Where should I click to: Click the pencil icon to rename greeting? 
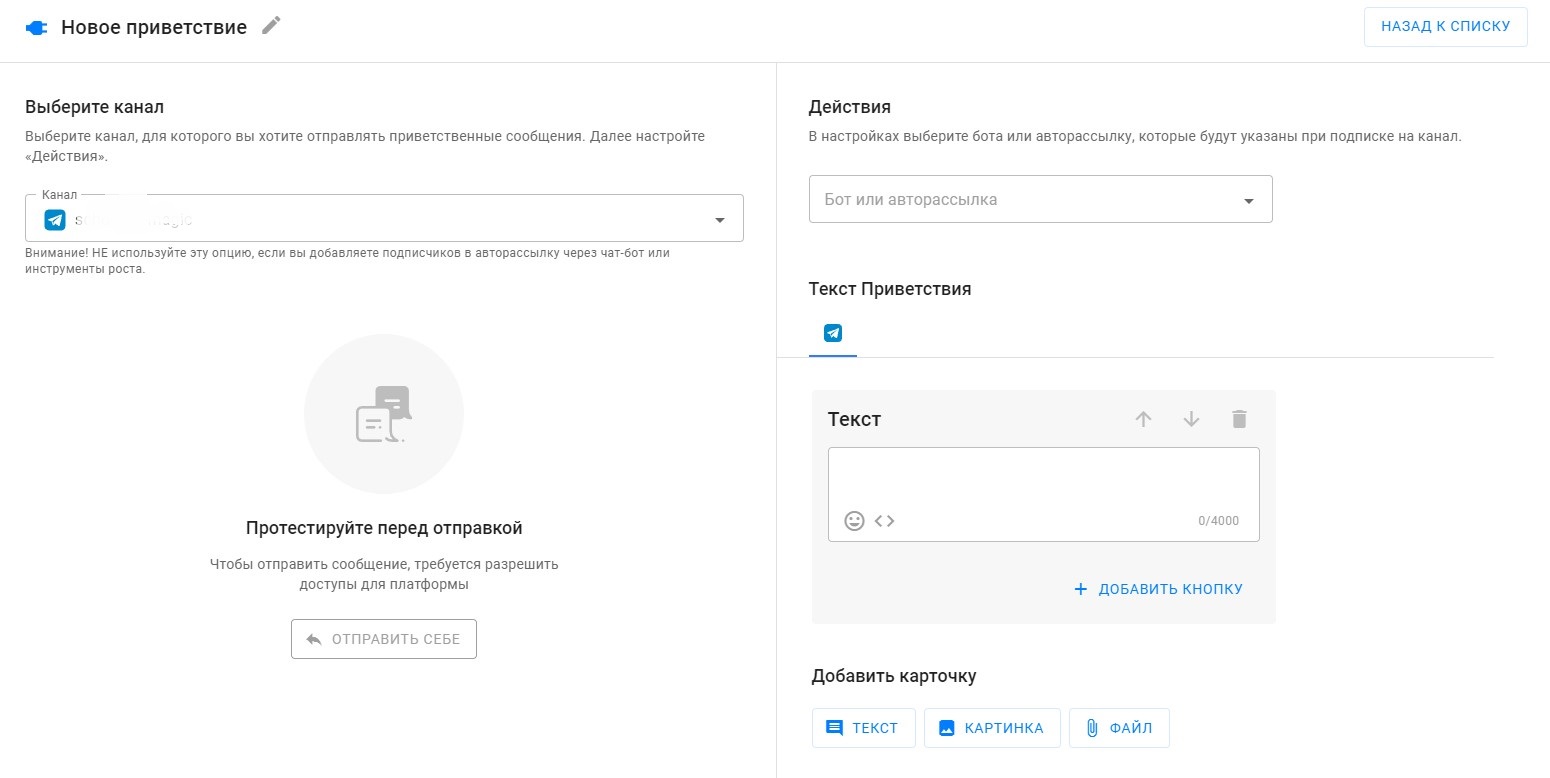pyautogui.click(x=271, y=26)
